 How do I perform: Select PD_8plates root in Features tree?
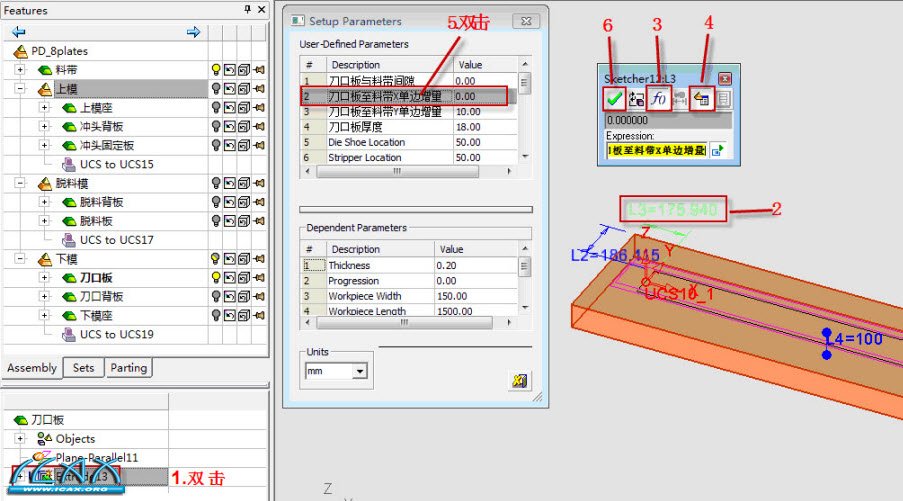pyautogui.click(x=59, y=51)
